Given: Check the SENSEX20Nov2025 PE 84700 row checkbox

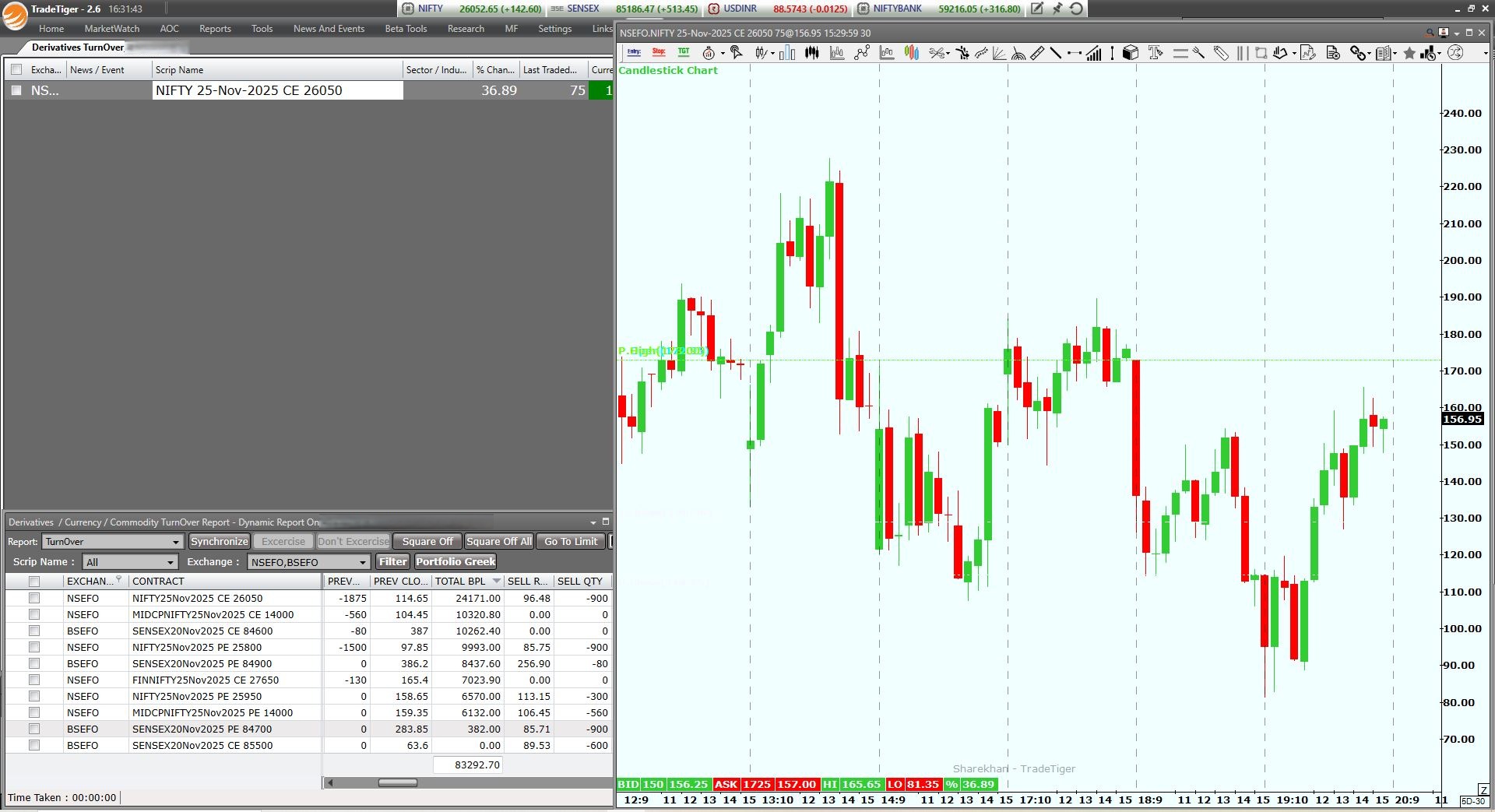Looking at the screenshot, I should [34, 729].
